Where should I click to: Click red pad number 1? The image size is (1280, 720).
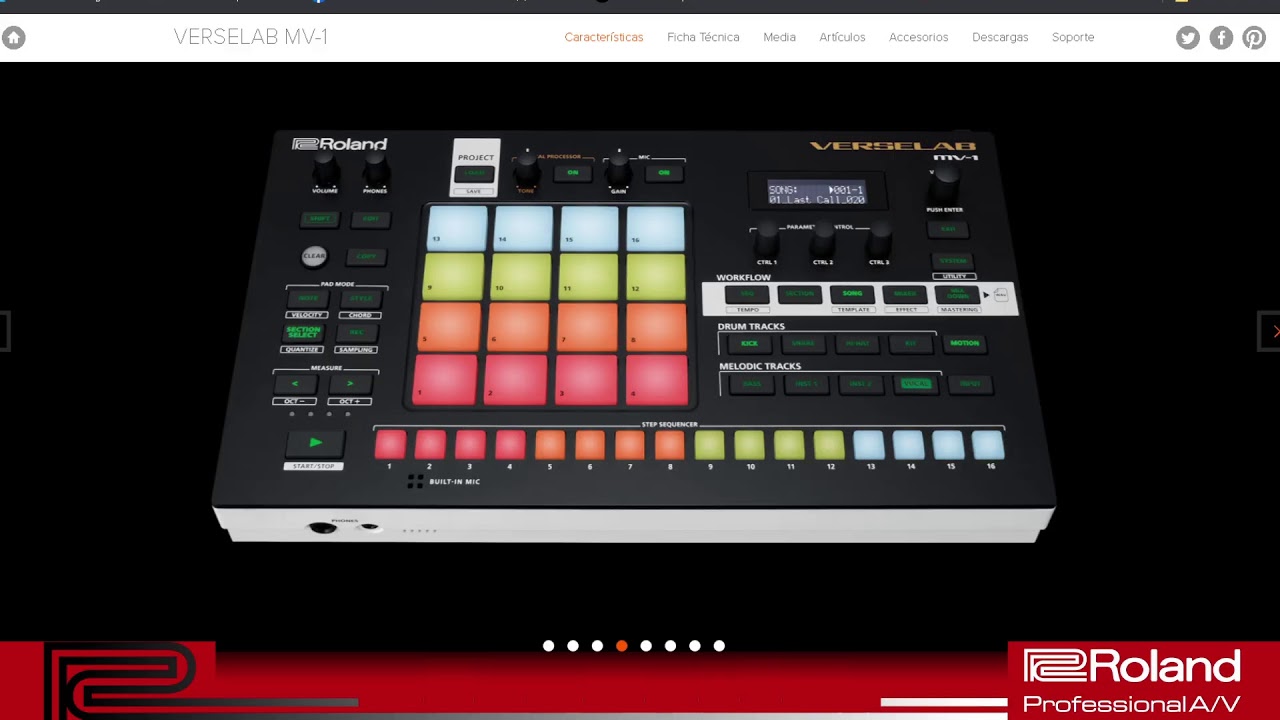(446, 378)
